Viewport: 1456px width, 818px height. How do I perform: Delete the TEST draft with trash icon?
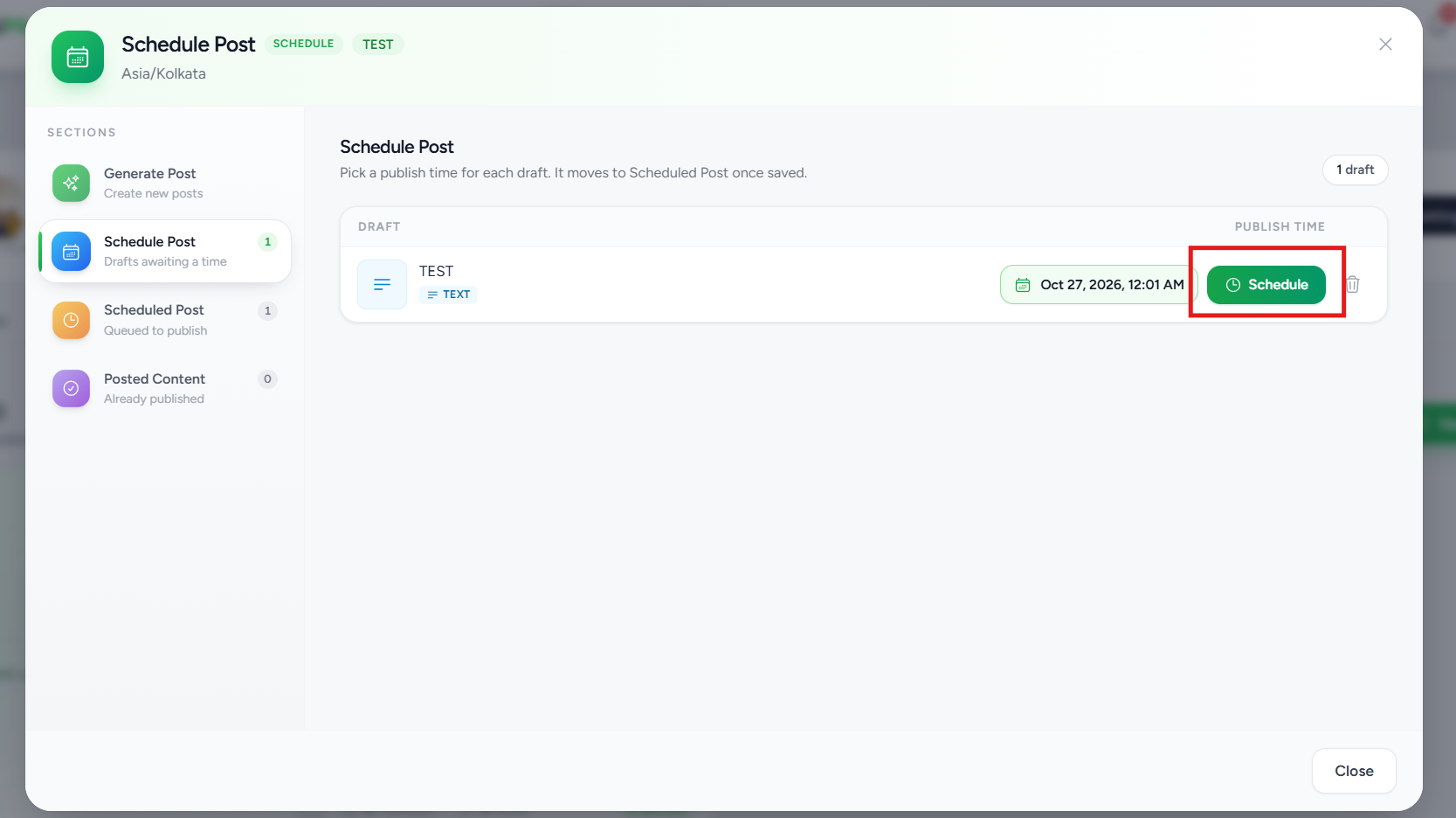1353,284
